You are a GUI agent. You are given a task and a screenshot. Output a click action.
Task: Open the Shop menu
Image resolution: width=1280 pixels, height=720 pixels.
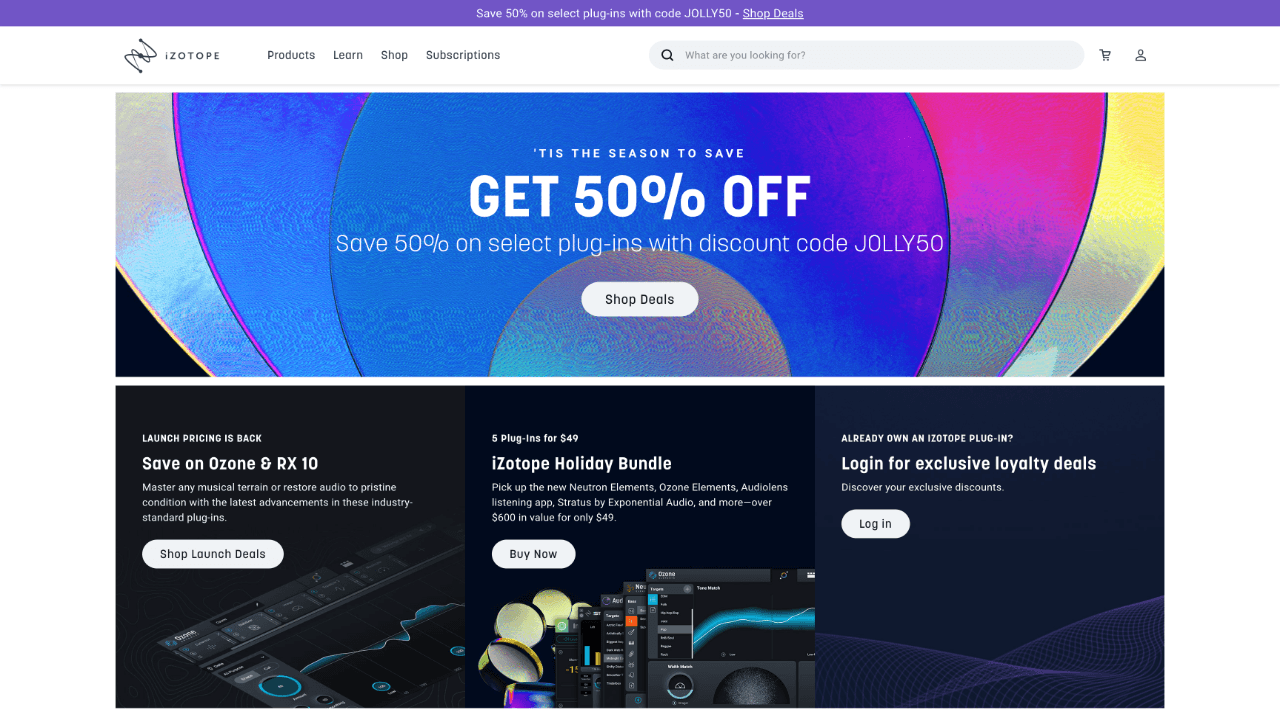coord(394,55)
